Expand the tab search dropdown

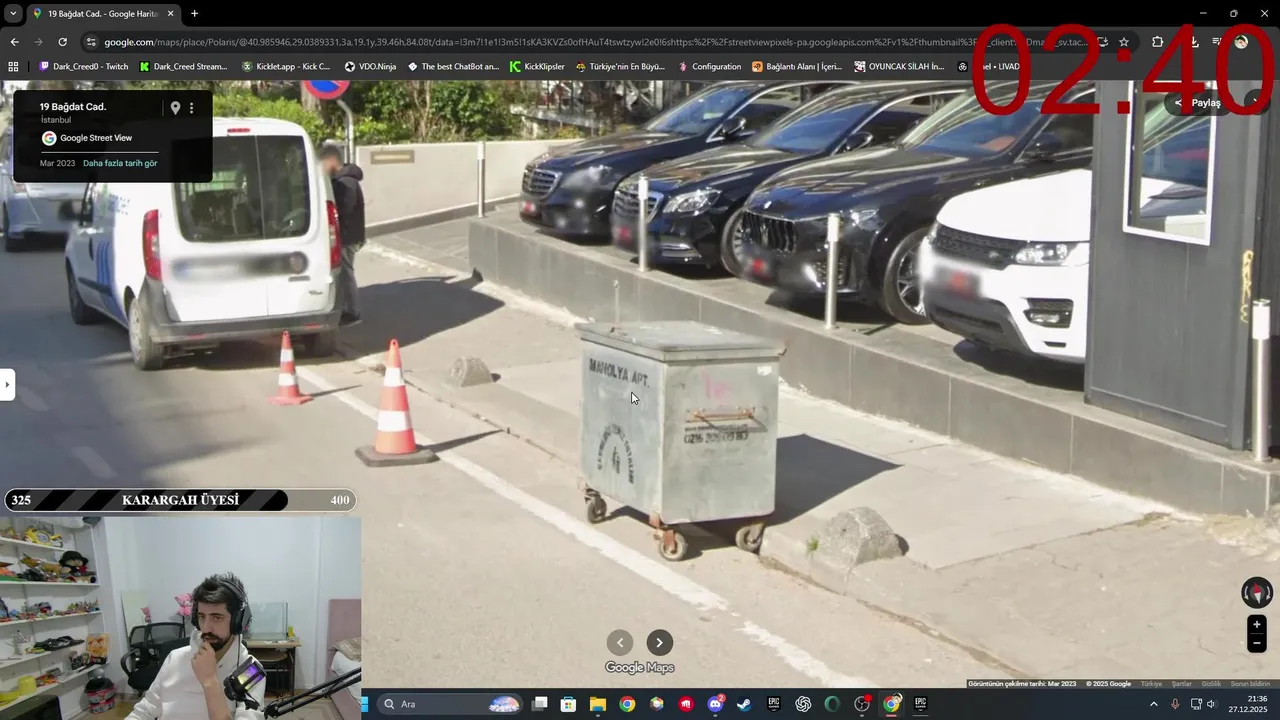[13, 13]
